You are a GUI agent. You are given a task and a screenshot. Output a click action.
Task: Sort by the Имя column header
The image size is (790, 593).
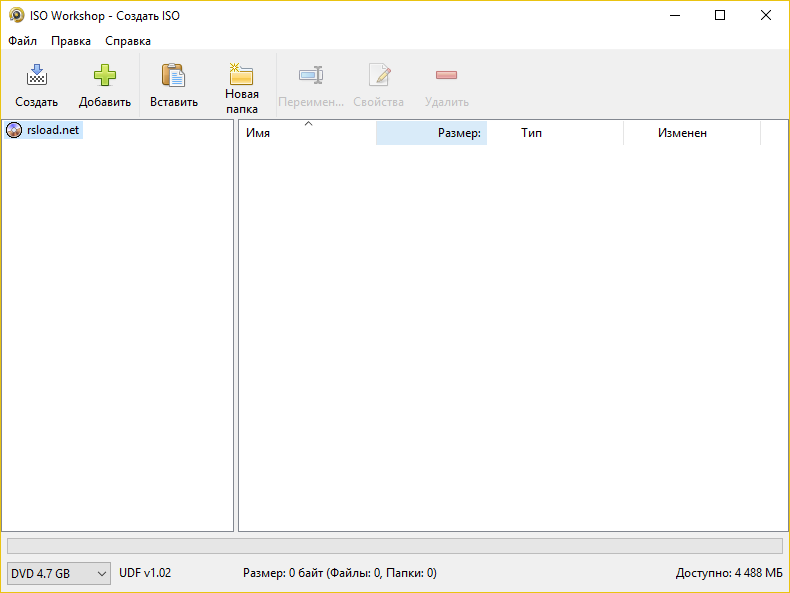[307, 133]
